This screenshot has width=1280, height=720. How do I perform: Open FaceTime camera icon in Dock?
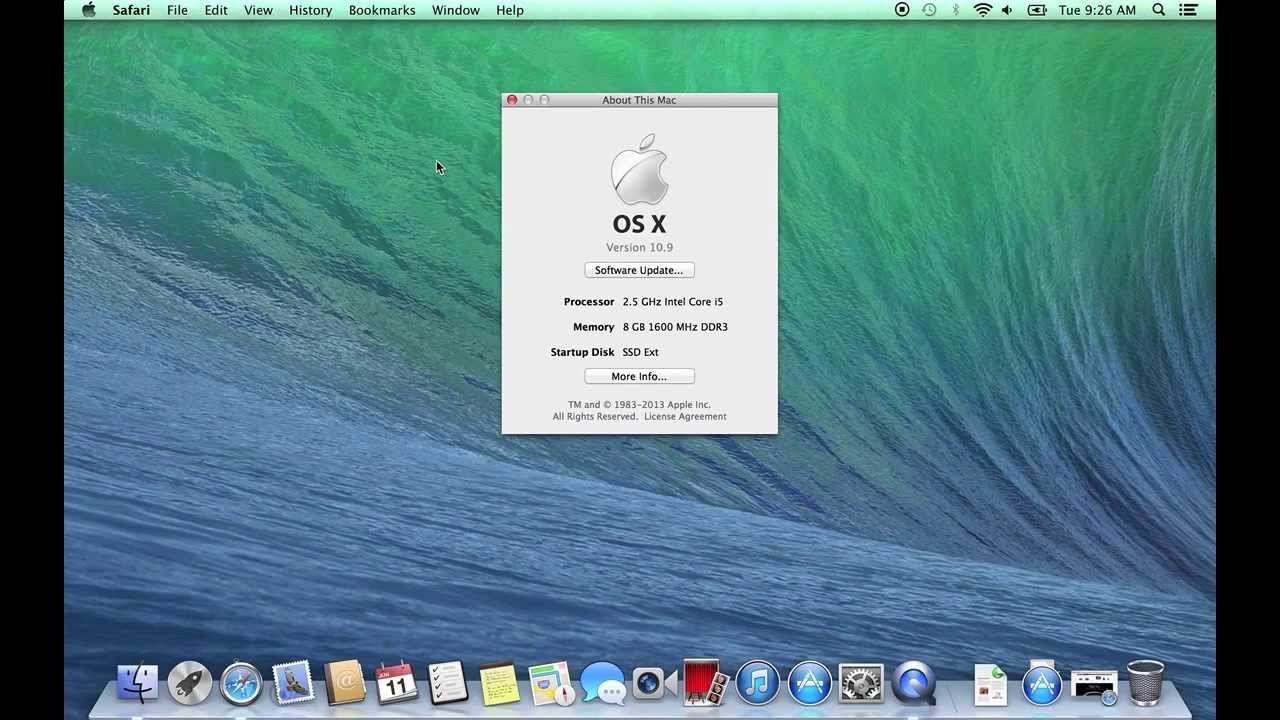[654, 684]
